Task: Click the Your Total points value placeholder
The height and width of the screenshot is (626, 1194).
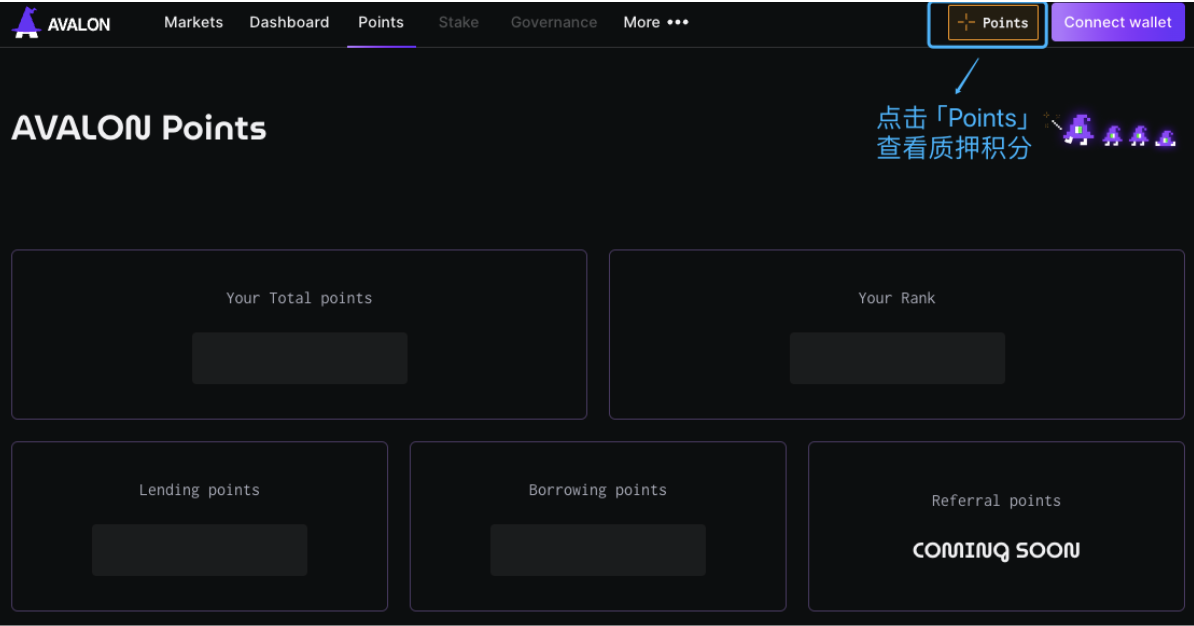Action: pyautogui.click(x=299, y=358)
